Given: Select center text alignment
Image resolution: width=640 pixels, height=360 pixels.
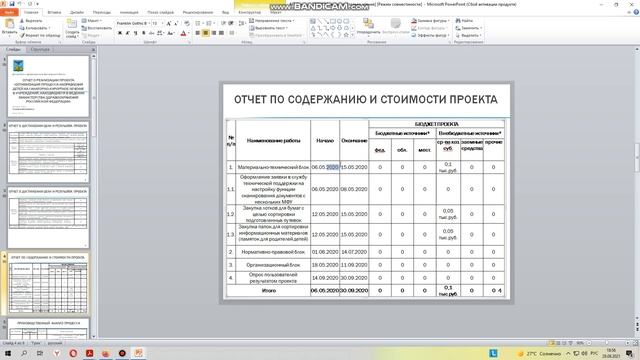Looking at the screenshot, I should pos(206,33).
